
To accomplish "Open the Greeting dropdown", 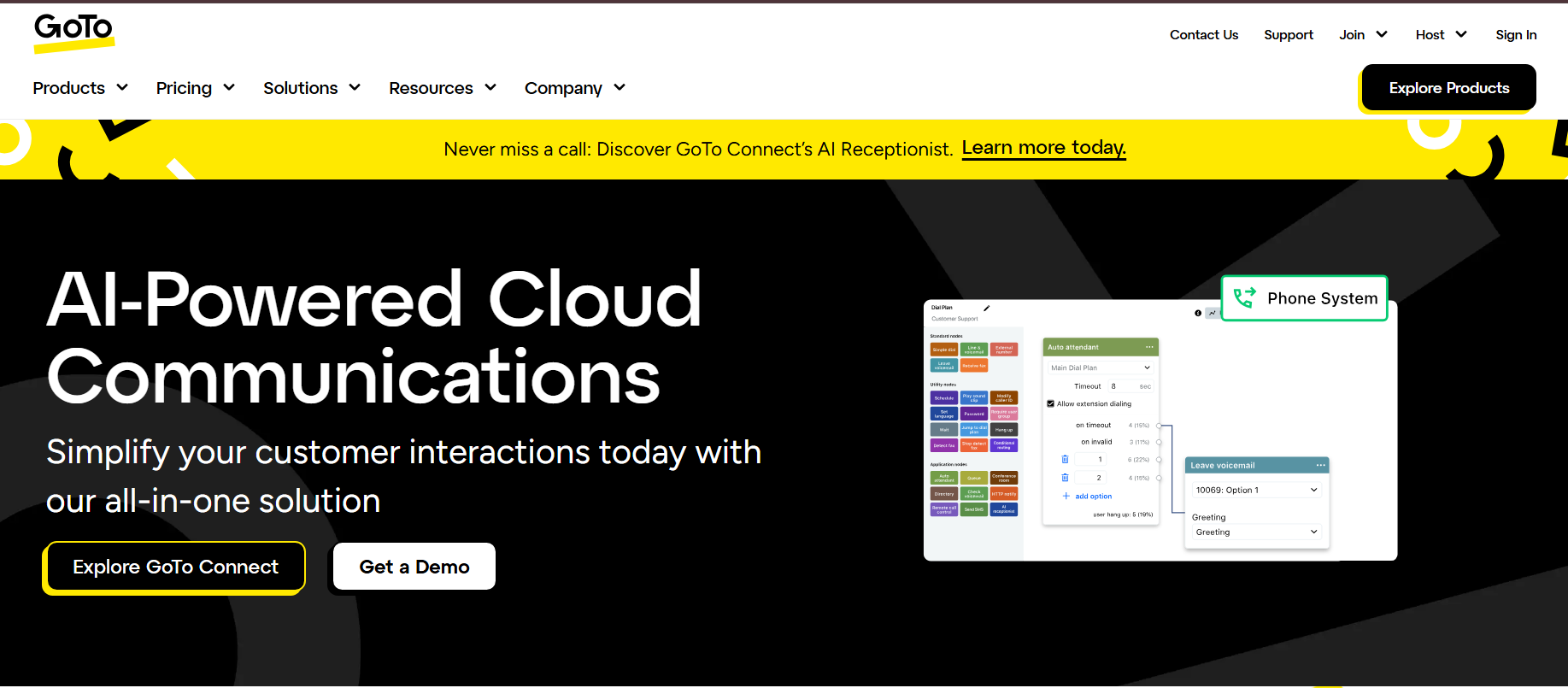I will point(1256,532).
